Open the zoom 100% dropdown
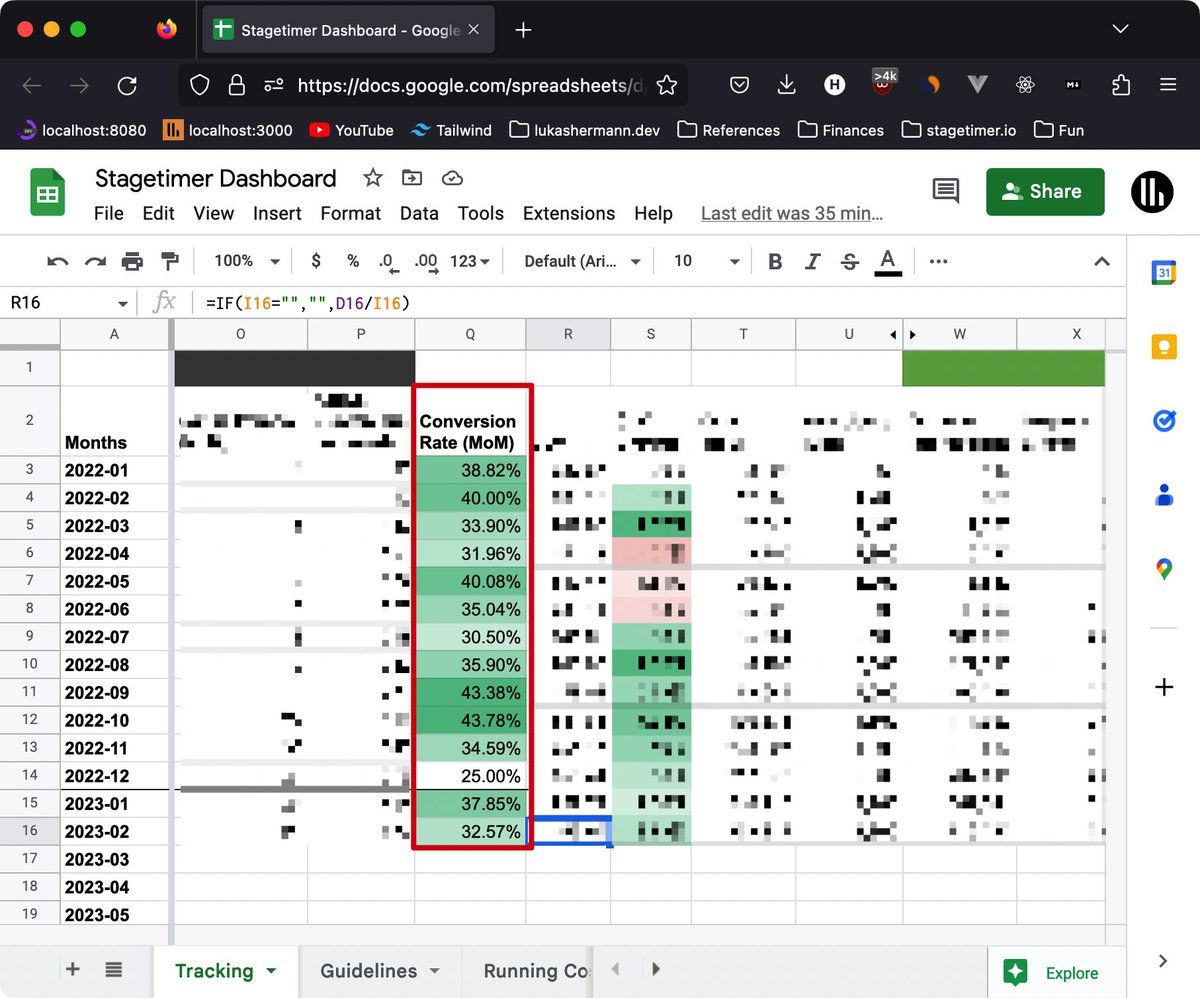Image resolution: width=1200 pixels, height=998 pixels. click(x=247, y=261)
